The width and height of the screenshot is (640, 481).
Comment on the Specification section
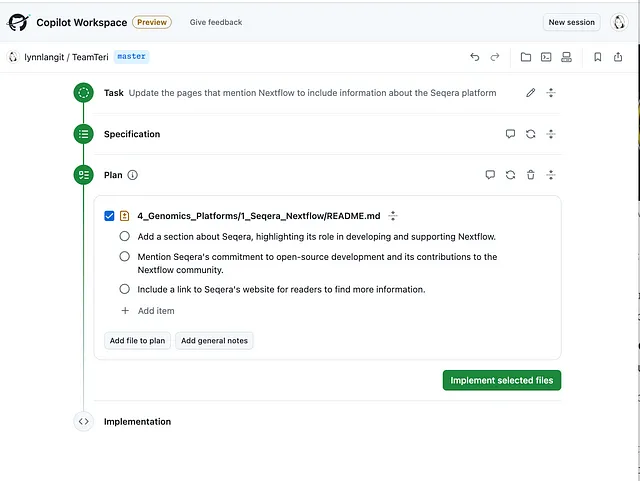(x=510, y=134)
